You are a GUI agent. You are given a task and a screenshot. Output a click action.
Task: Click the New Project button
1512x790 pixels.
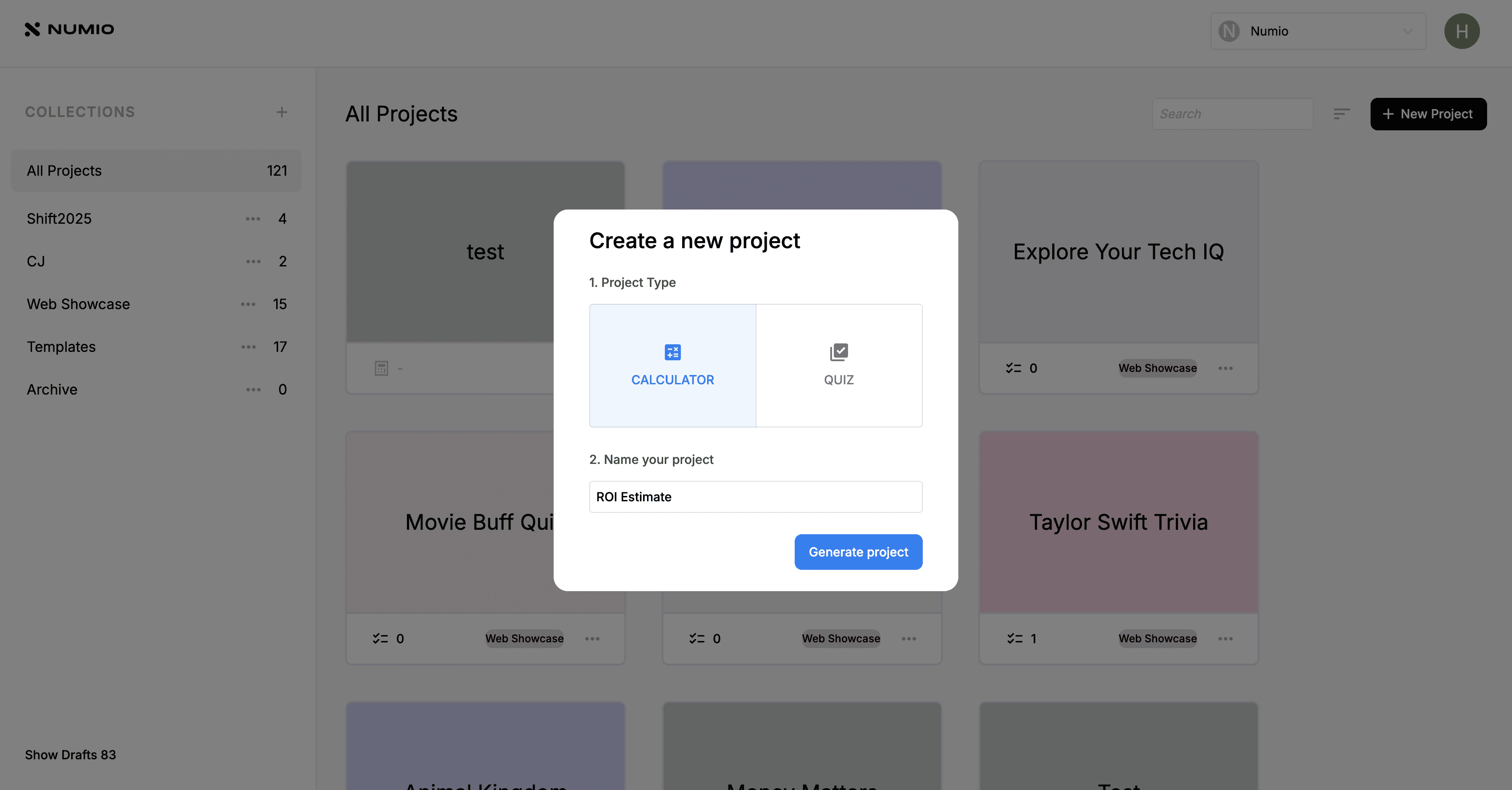pyautogui.click(x=1428, y=114)
